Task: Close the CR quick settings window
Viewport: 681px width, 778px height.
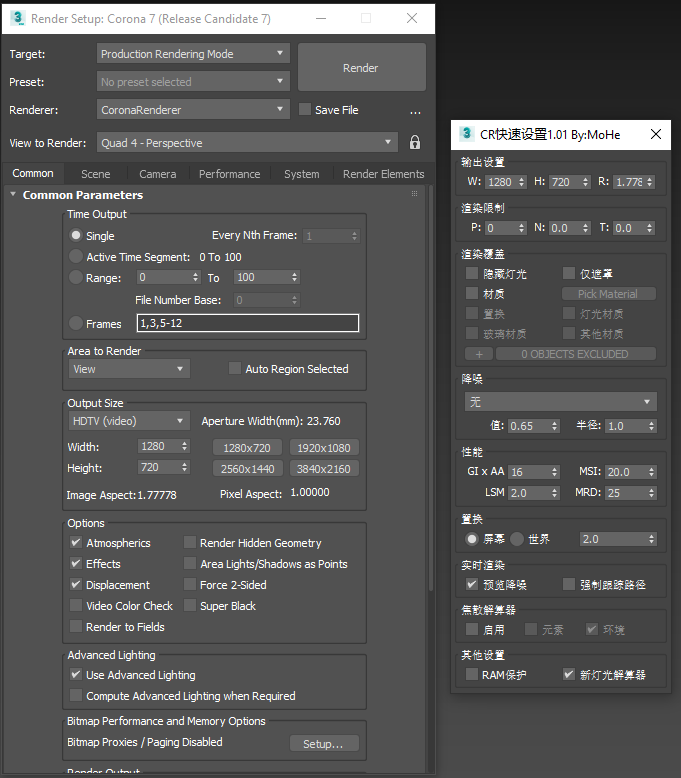Action: [x=656, y=134]
